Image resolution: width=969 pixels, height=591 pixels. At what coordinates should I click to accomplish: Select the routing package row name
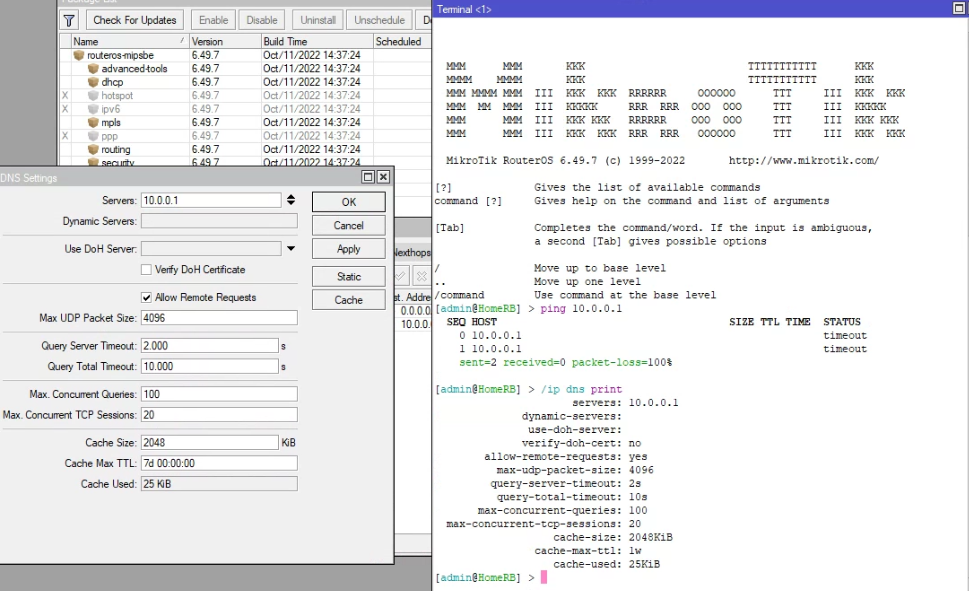[116, 150]
